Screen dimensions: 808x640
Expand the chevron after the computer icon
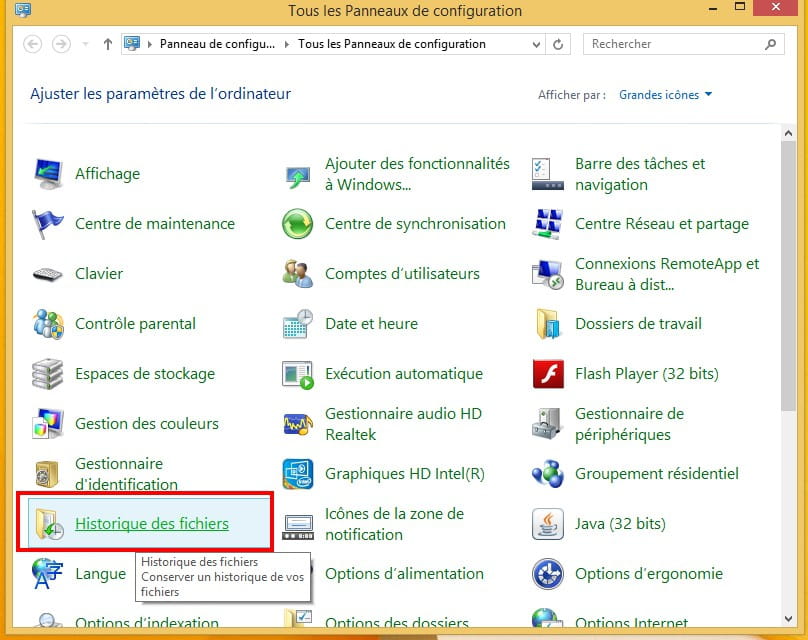pos(150,44)
